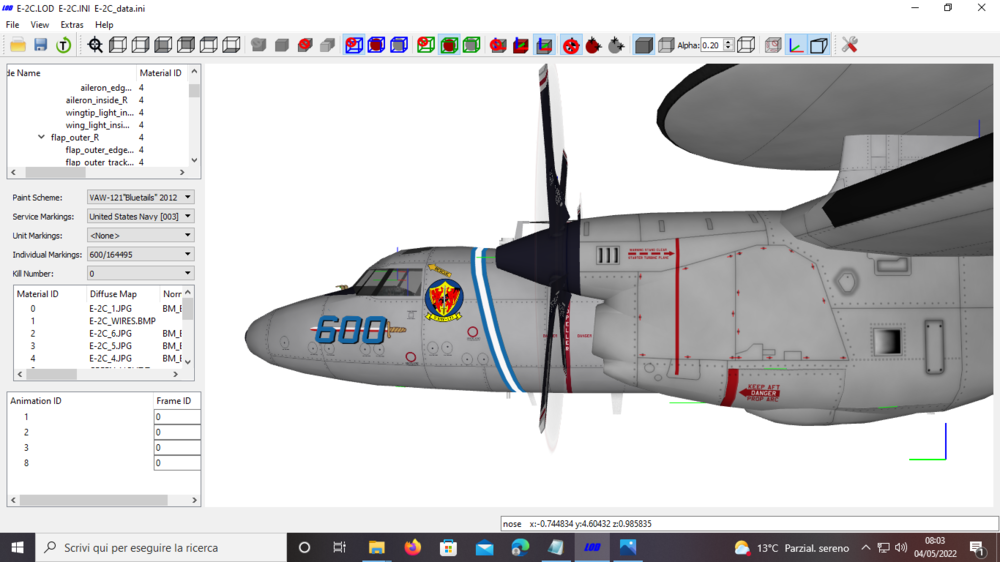The width and height of the screenshot is (1000, 562).
Task: Click Frame ID field for Animation ID 1
Action: 177,417
